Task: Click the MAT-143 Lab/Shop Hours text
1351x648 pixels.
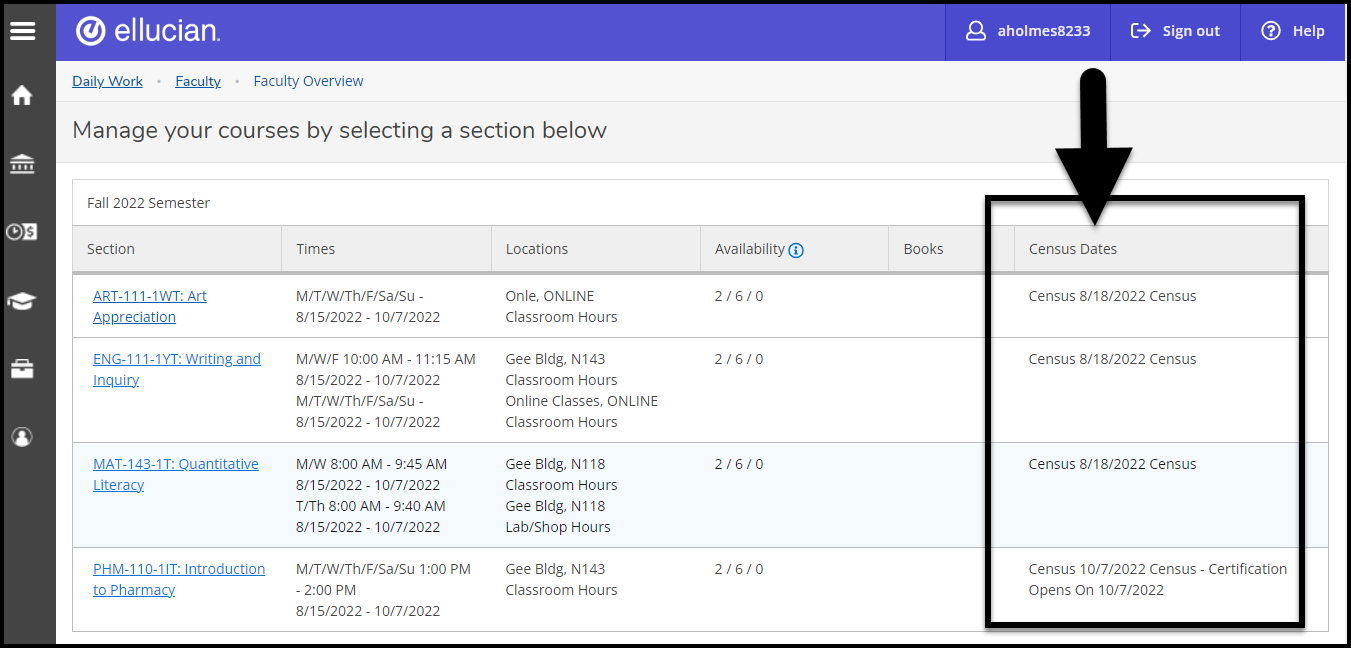Action: pyautogui.click(x=558, y=527)
